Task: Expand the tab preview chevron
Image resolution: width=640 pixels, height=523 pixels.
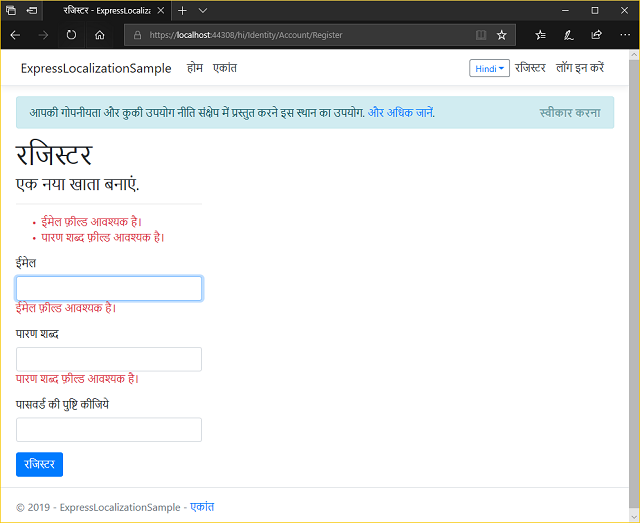Action: pos(203,10)
